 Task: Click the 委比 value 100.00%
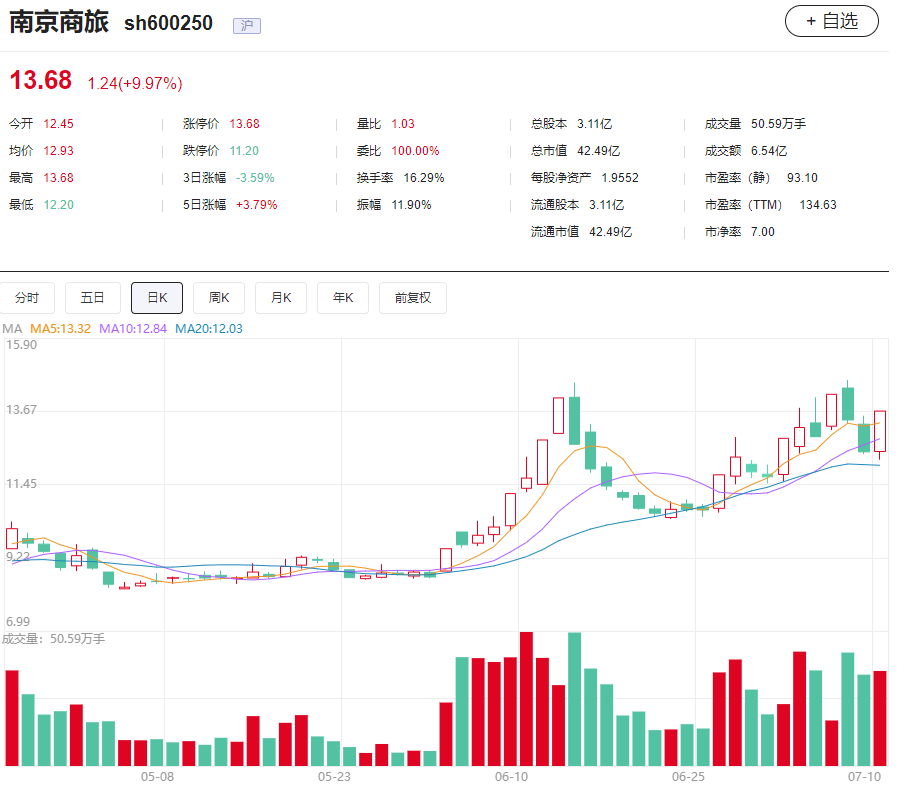415,150
